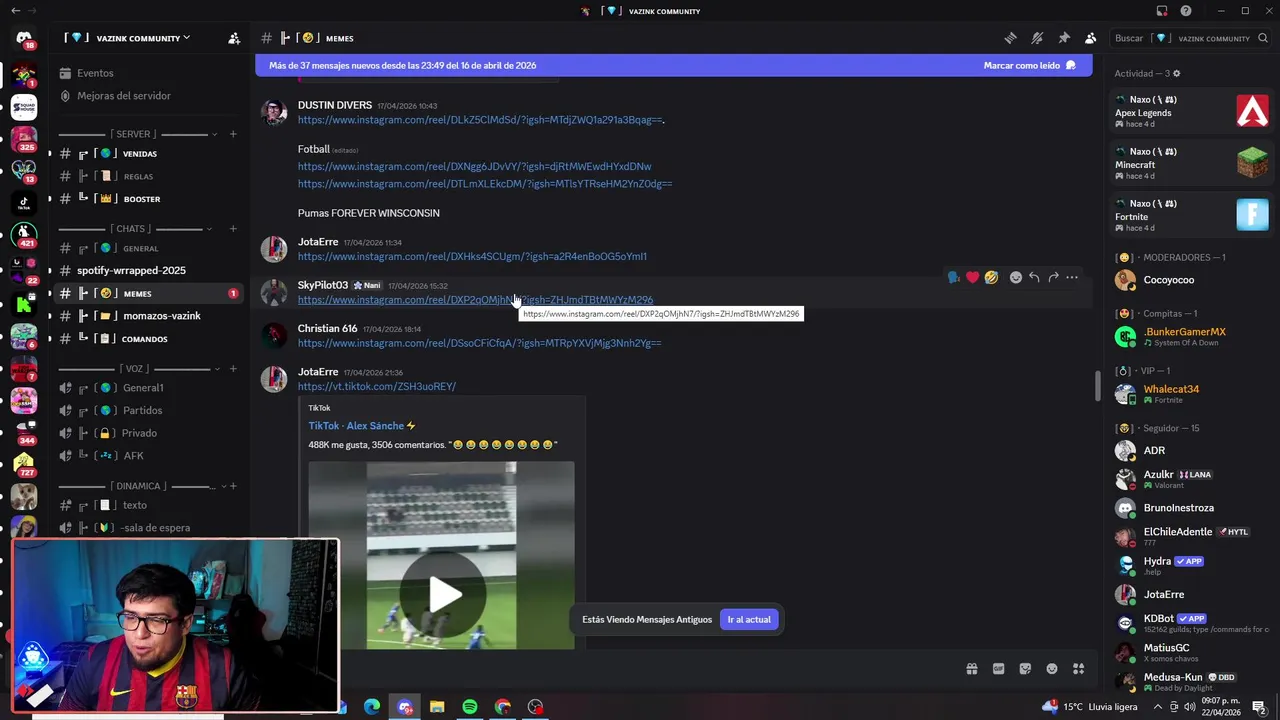Select the VENDIDAS channel
Screen dimensions: 1280x720
click(150, 154)
